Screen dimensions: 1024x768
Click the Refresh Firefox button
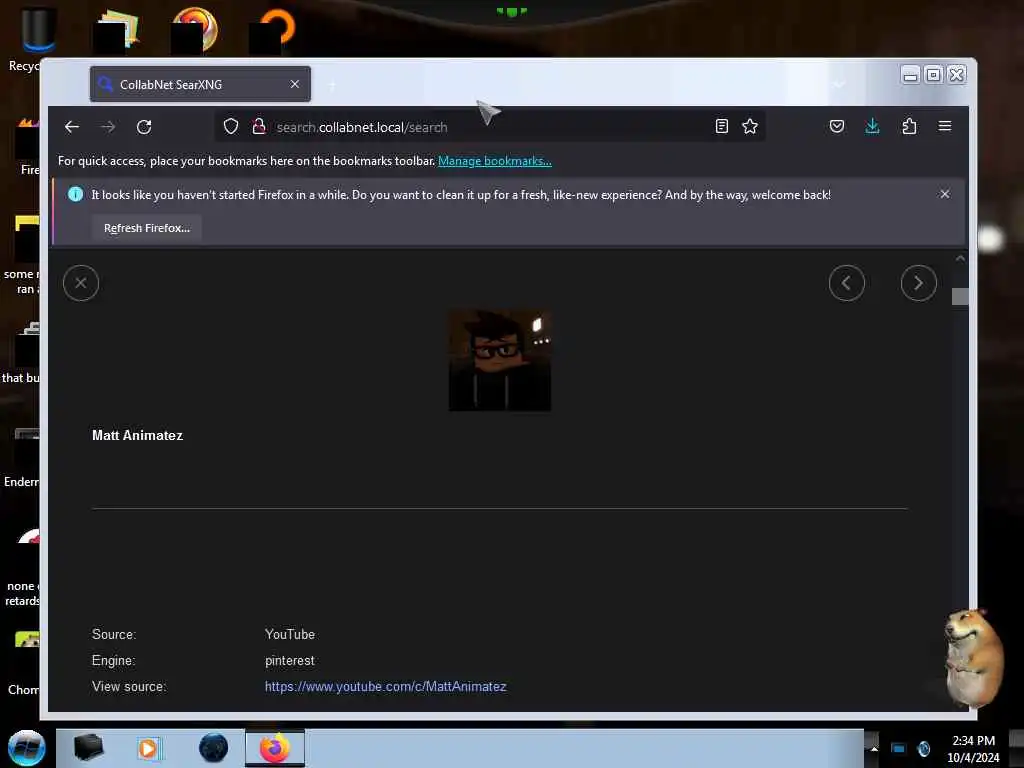tap(147, 228)
